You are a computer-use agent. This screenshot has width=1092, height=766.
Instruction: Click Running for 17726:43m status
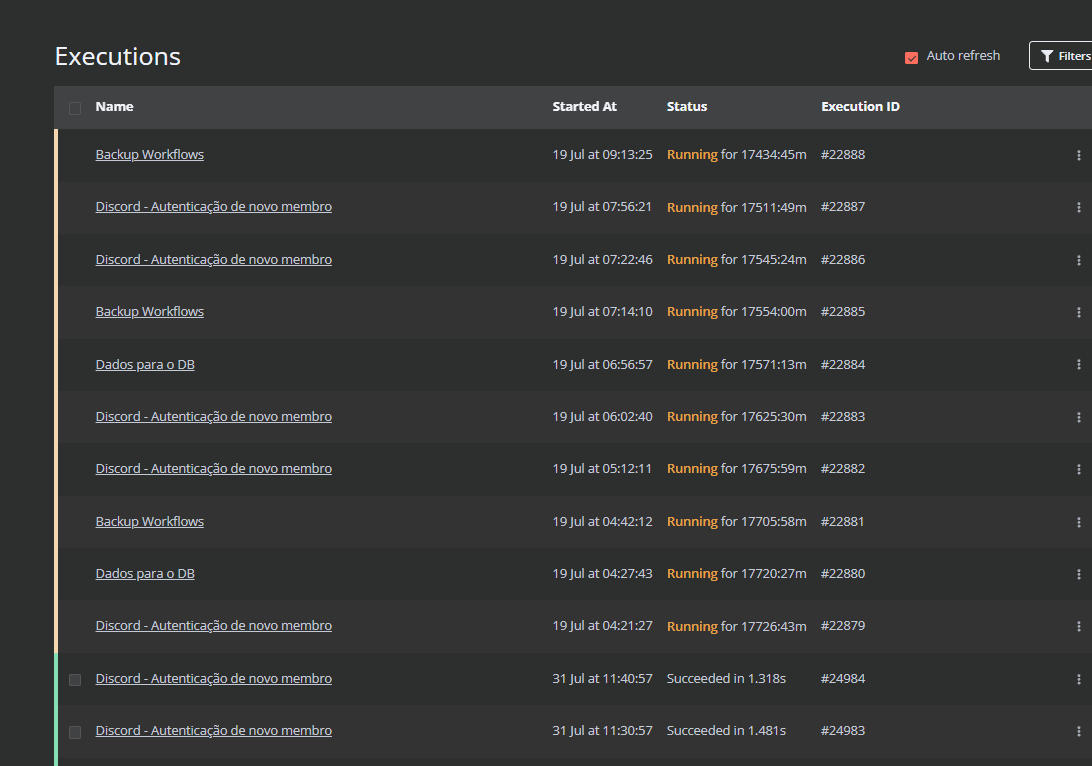(x=736, y=626)
